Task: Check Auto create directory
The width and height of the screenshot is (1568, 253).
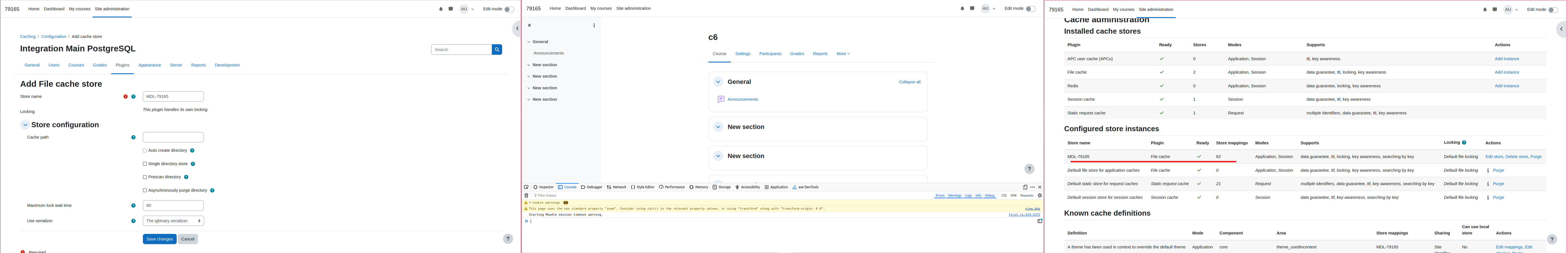Action: [145, 151]
